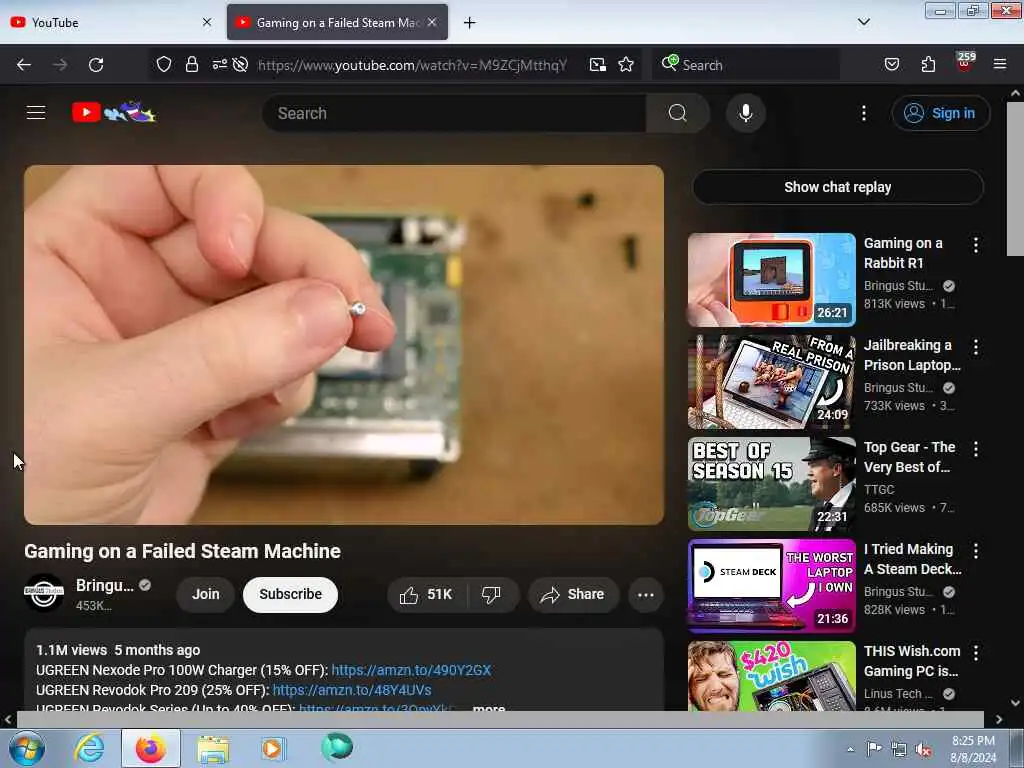Click the Sign in button
Screen dimensions: 1024x768
point(941,113)
